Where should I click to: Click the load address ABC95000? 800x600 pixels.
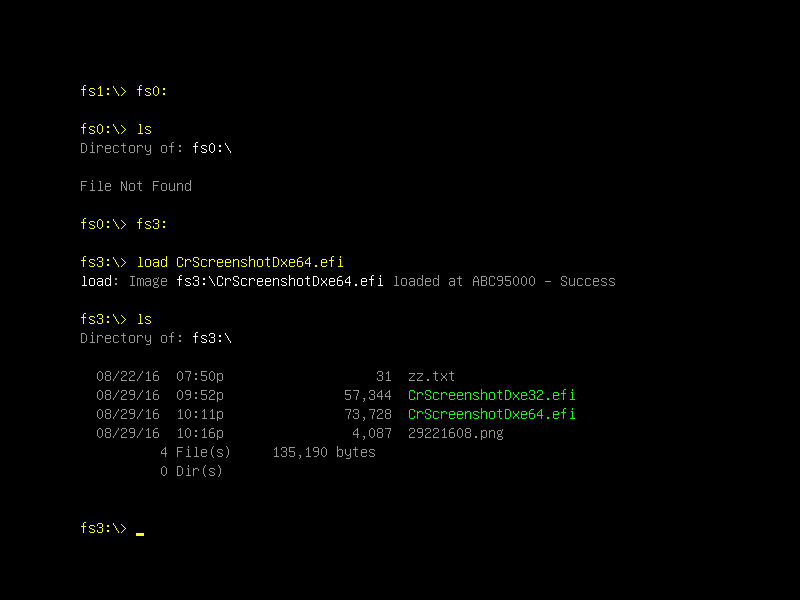pos(504,282)
